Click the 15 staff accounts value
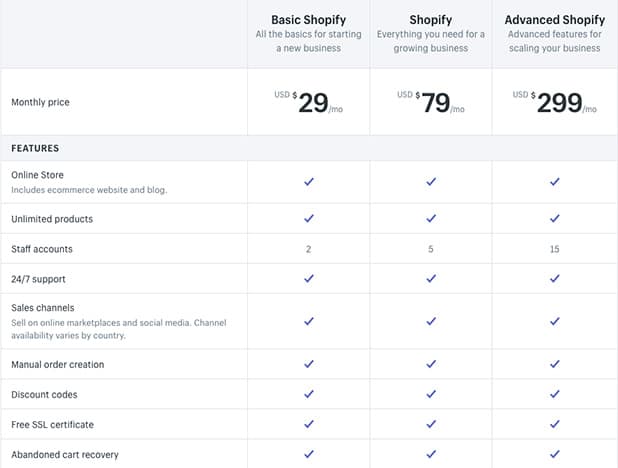 554,249
